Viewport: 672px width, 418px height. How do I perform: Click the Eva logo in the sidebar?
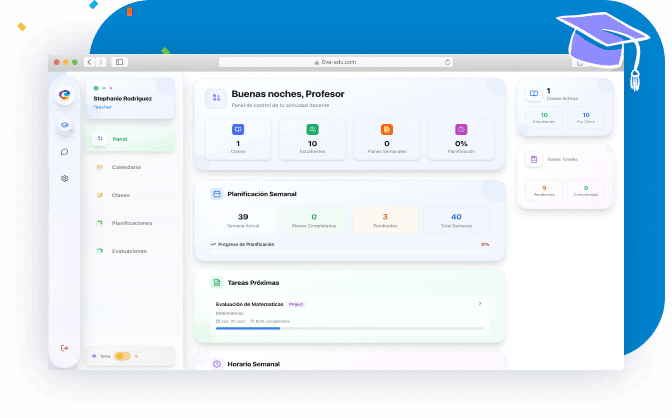pyautogui.click(x=65, y=95)
